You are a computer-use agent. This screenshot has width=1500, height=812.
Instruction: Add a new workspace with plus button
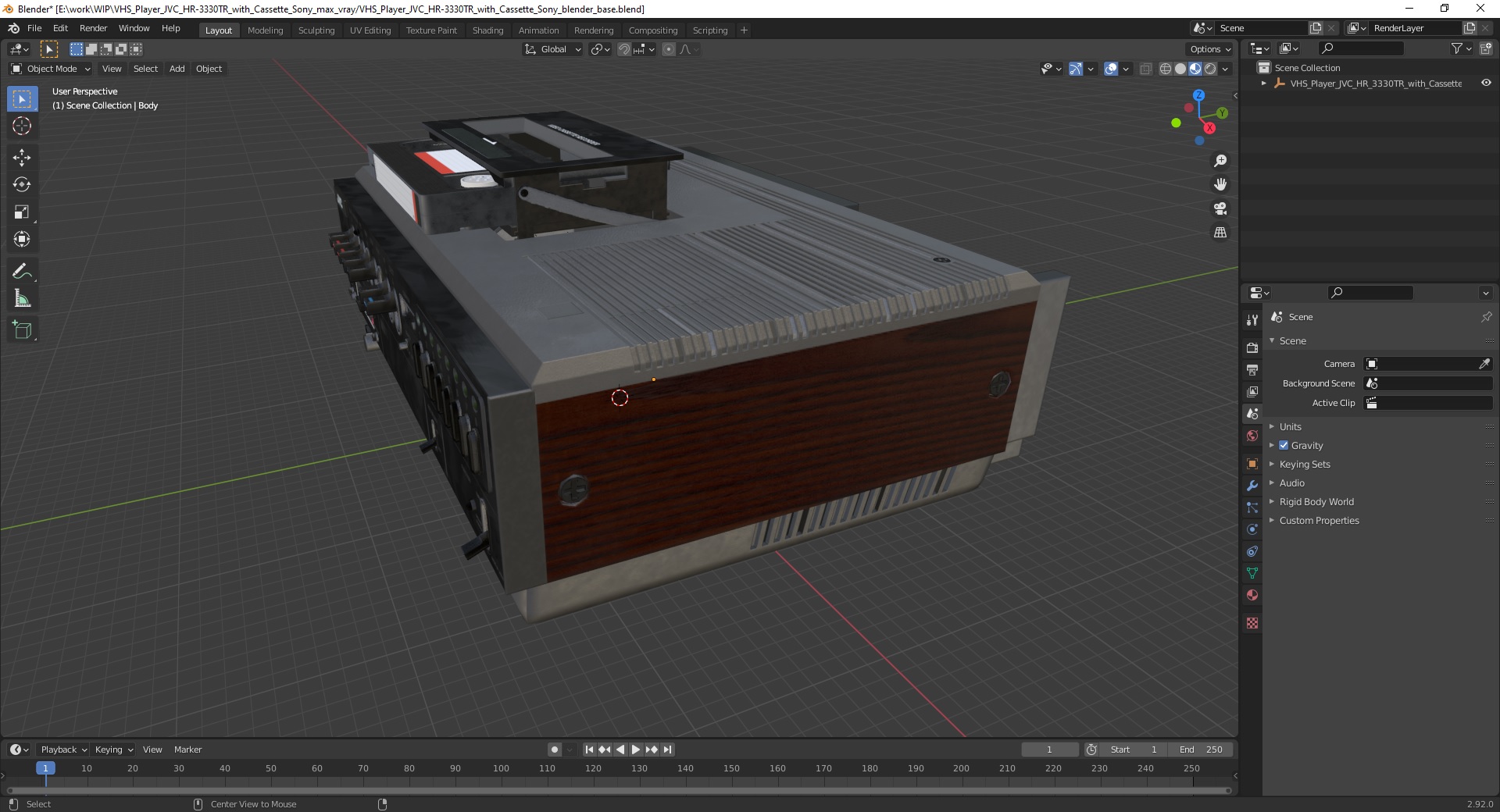(744, 30)
